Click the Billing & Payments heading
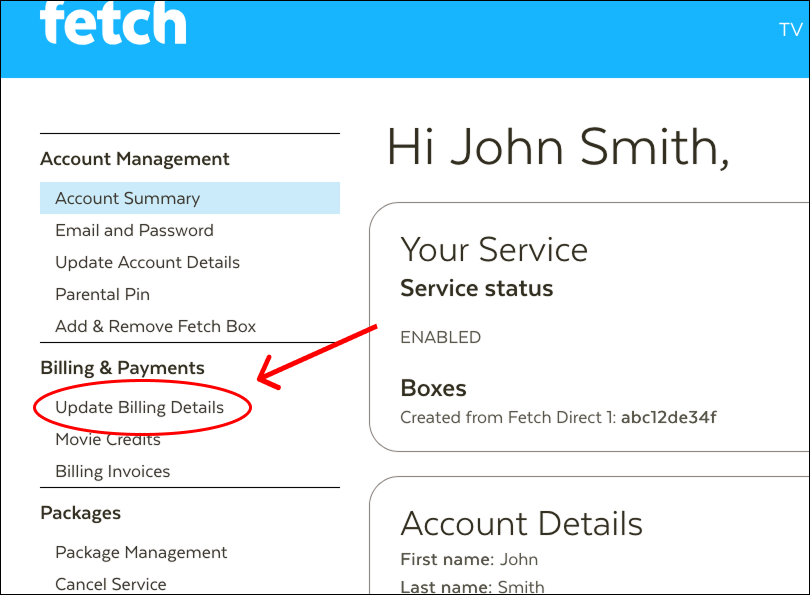This screenshot has width=810, height=595. click(x=122, y=368)
